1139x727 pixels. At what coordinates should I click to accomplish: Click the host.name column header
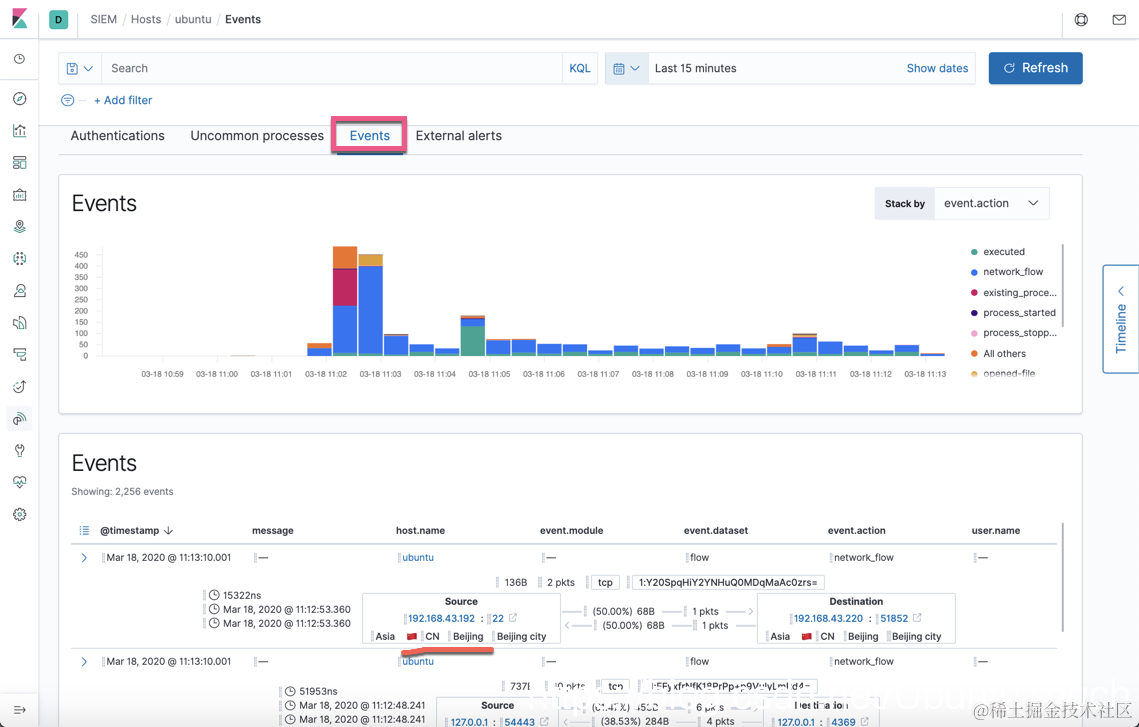(421, 530)
